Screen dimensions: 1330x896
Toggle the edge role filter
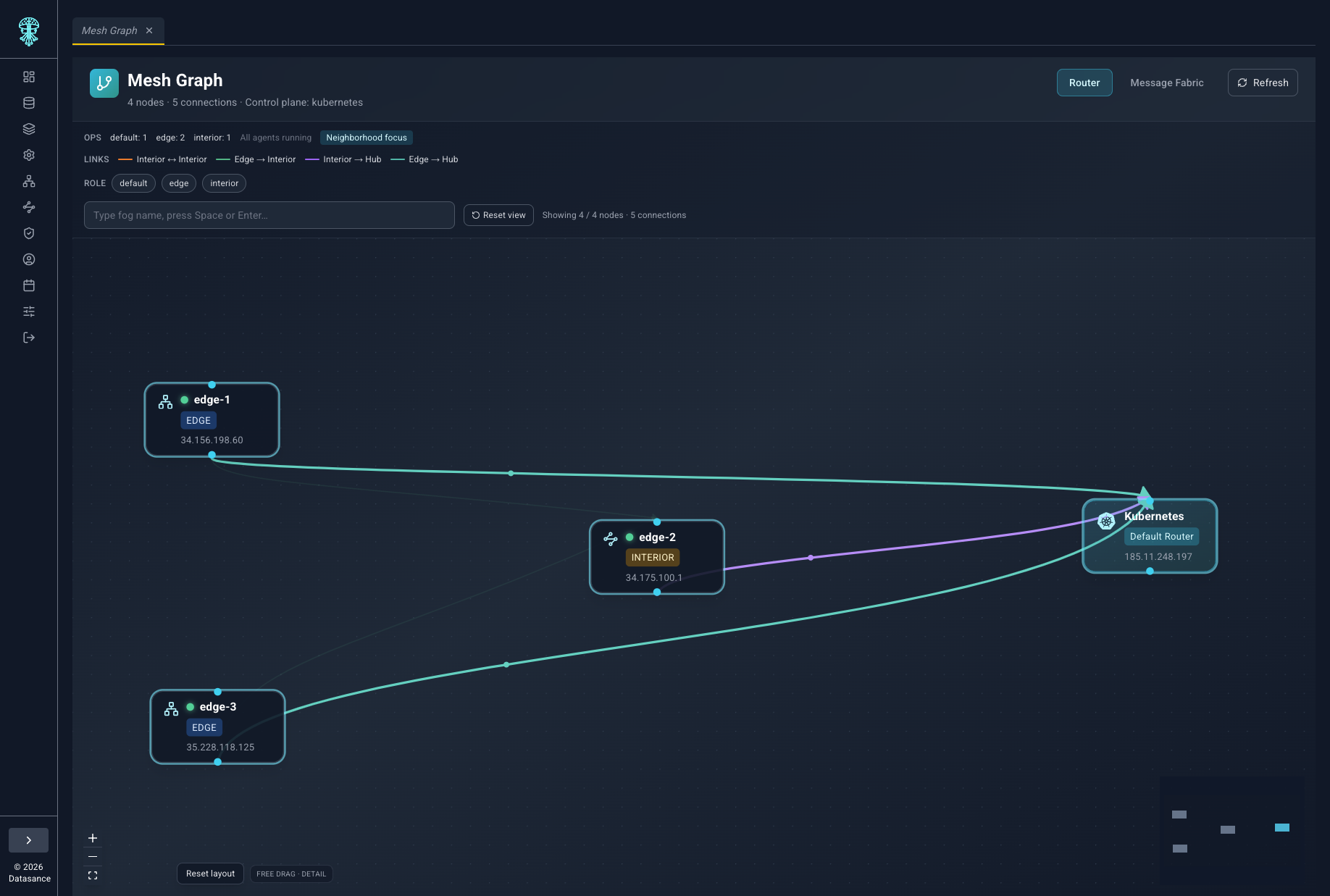click(179, 183)
